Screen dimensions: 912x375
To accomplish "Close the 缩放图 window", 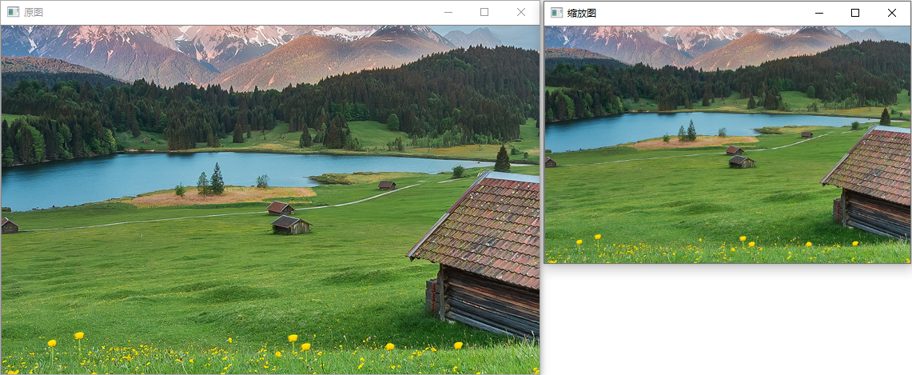I will click(892, 13).
